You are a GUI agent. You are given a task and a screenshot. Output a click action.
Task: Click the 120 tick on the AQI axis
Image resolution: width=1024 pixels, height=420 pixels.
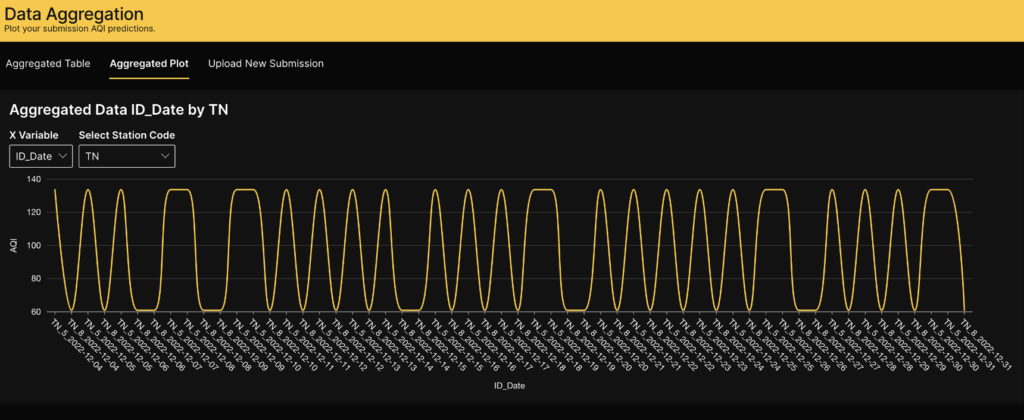coord(34,212)
